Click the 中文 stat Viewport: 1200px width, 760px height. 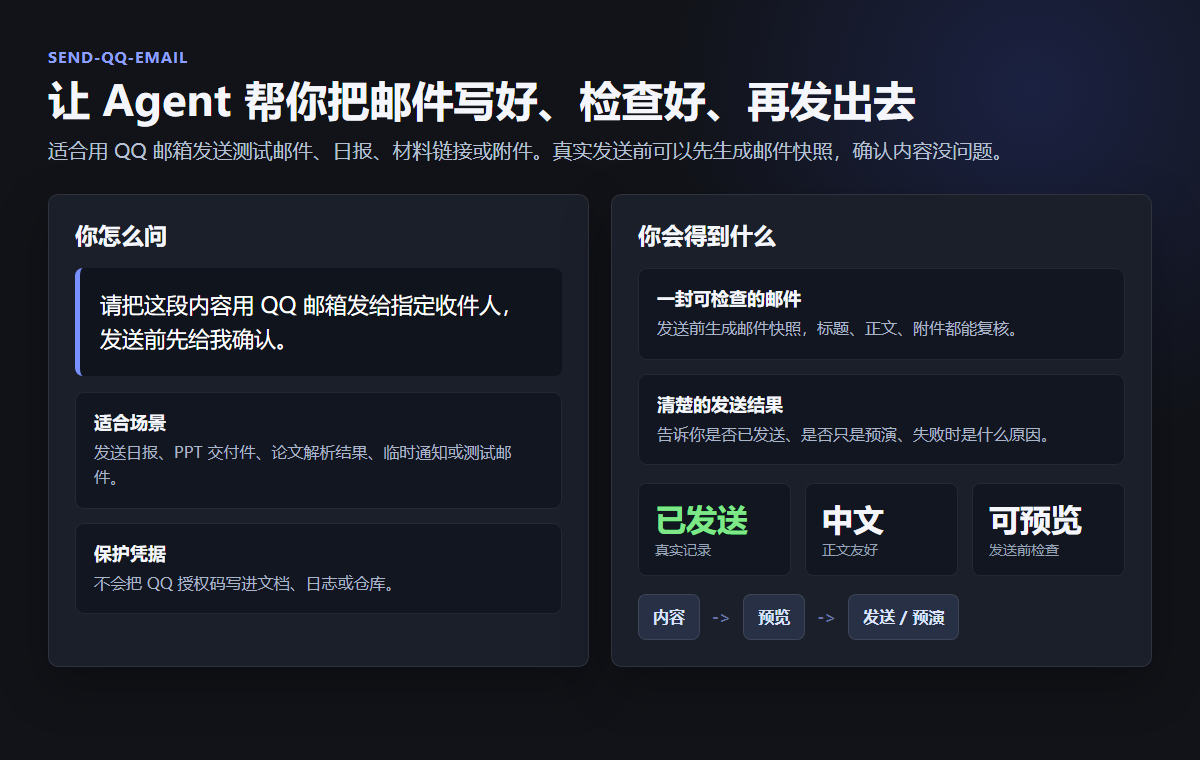(x=853, y=520)
